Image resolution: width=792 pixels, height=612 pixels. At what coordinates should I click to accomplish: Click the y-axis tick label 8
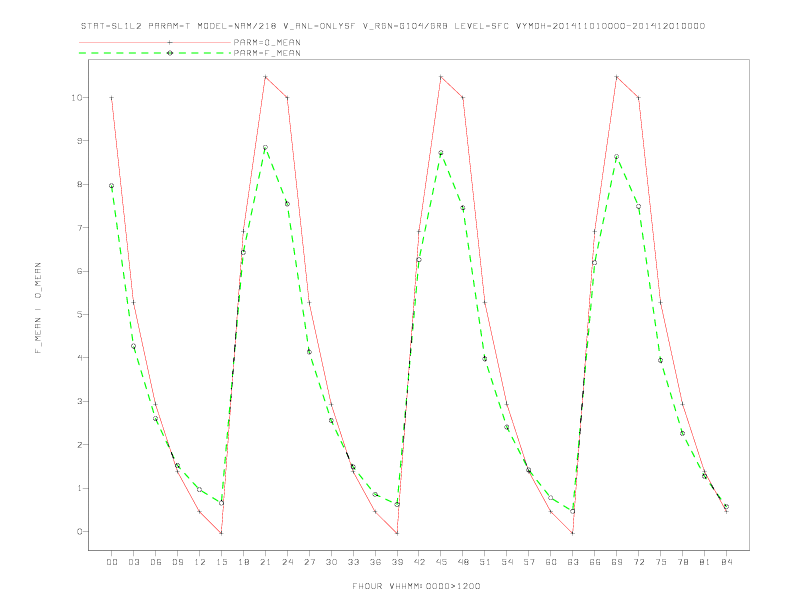80,184
